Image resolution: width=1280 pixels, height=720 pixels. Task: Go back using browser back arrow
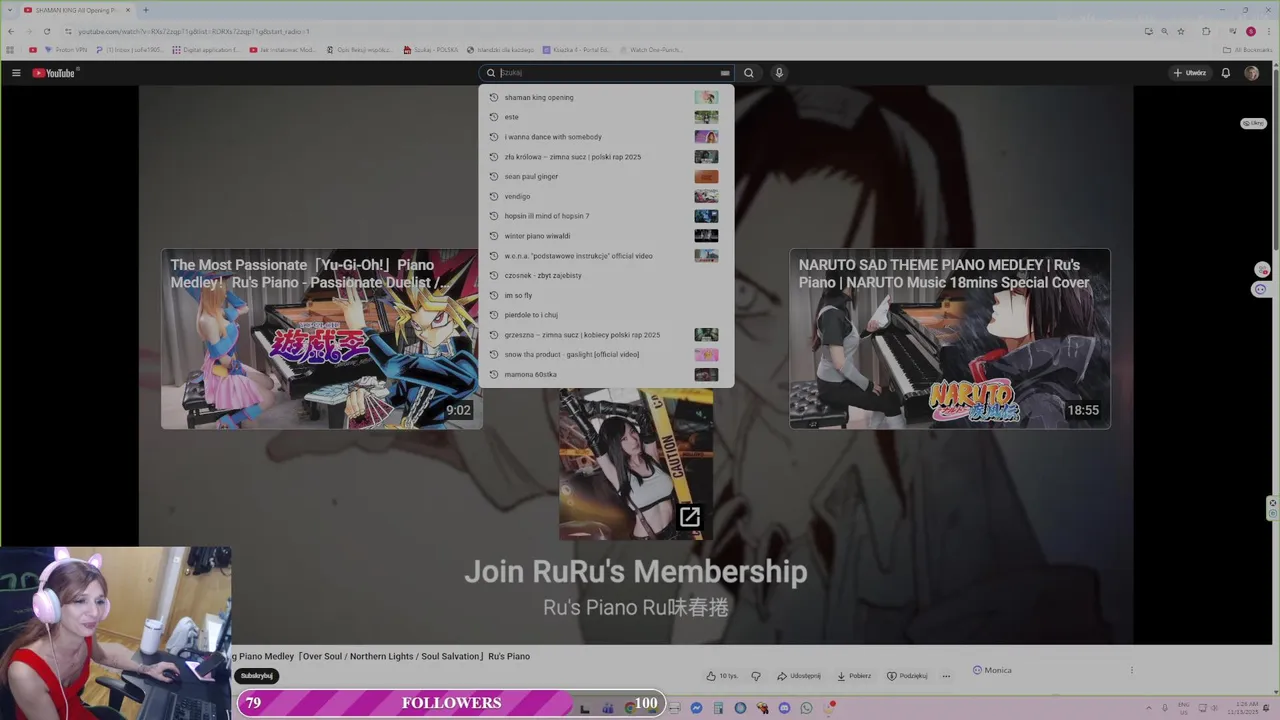point(10,31)
